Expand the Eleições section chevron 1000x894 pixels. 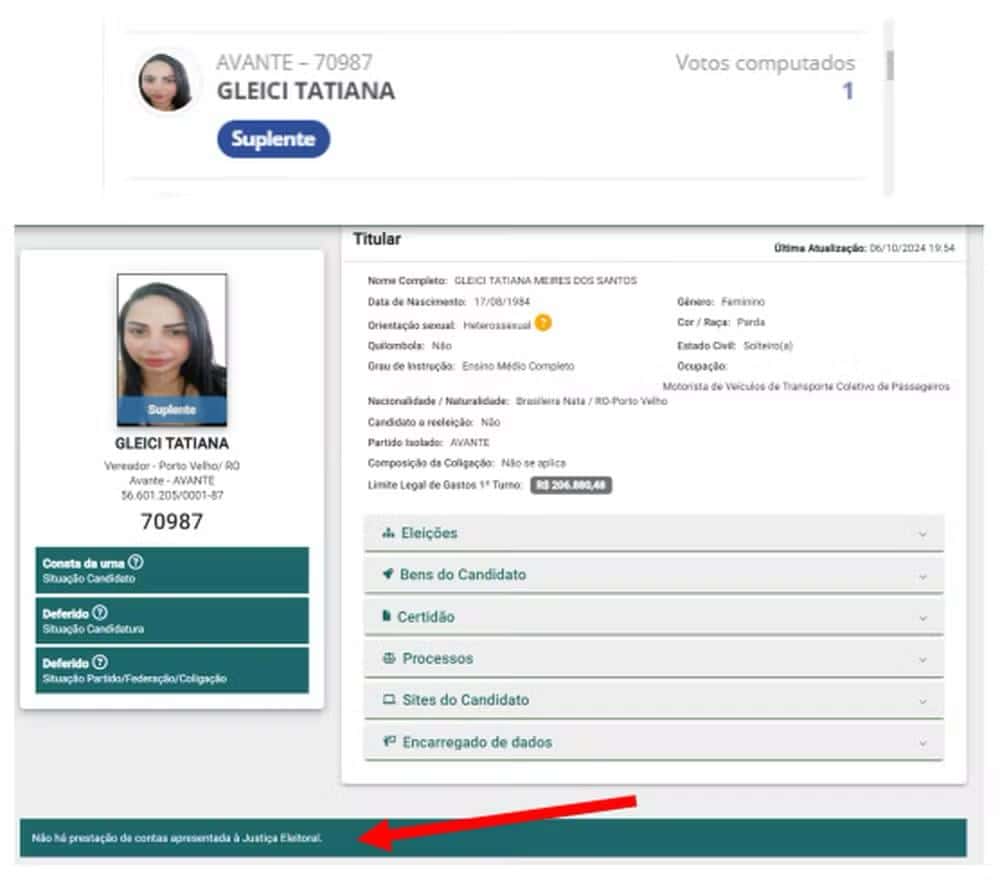click(x=922, y=534)
